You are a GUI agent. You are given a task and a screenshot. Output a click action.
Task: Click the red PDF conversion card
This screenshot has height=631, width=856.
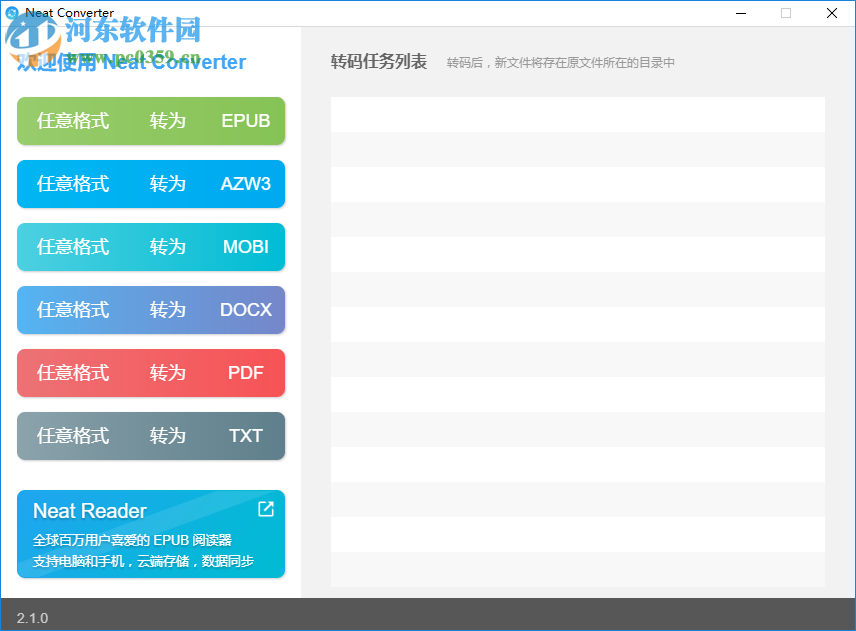(x=150, y=373)
